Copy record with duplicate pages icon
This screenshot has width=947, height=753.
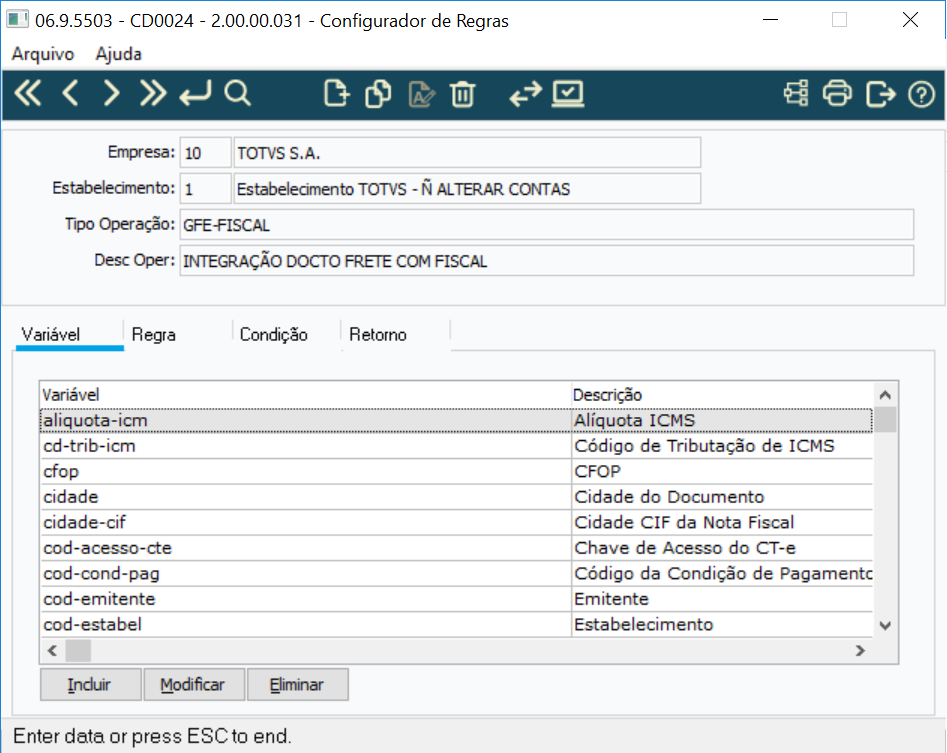pos(378,94)
